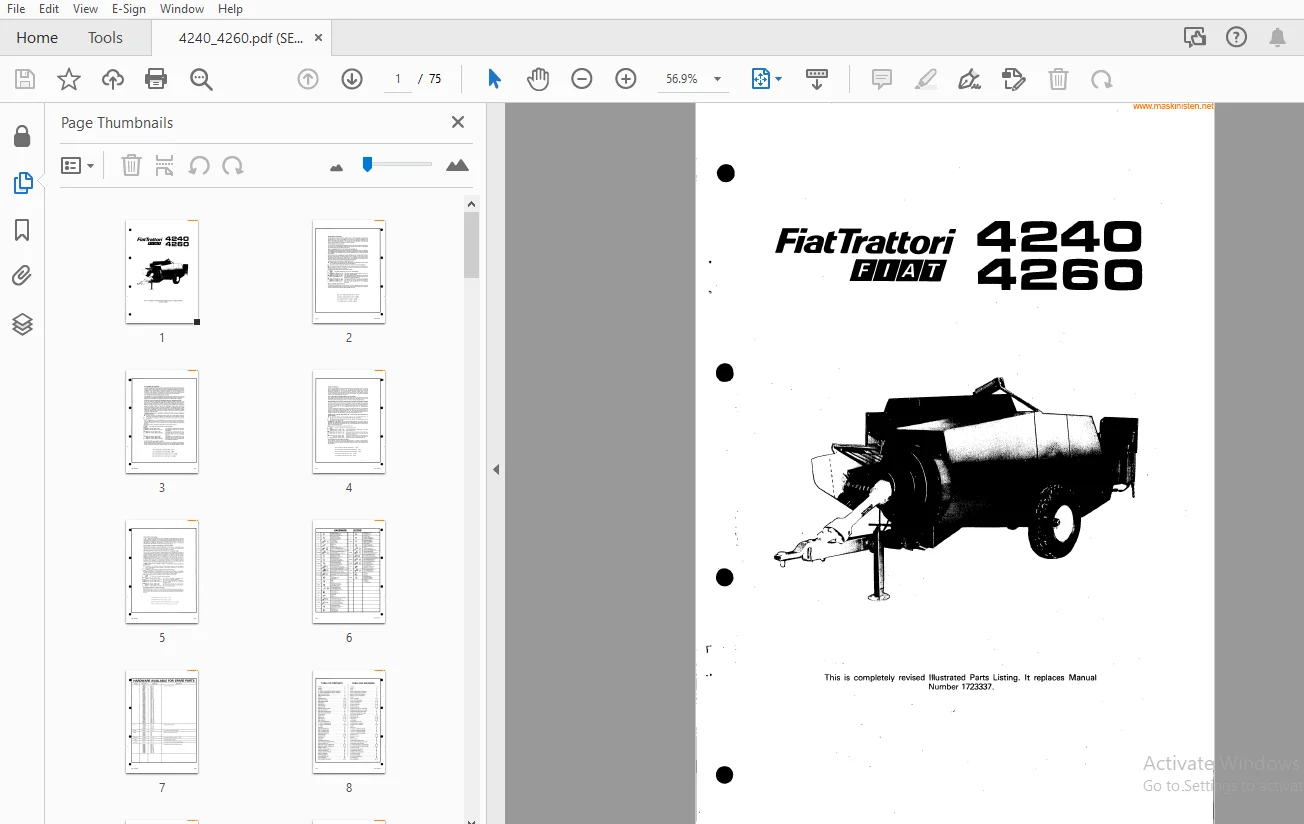Open the notifications bell

pos(1278,38)
